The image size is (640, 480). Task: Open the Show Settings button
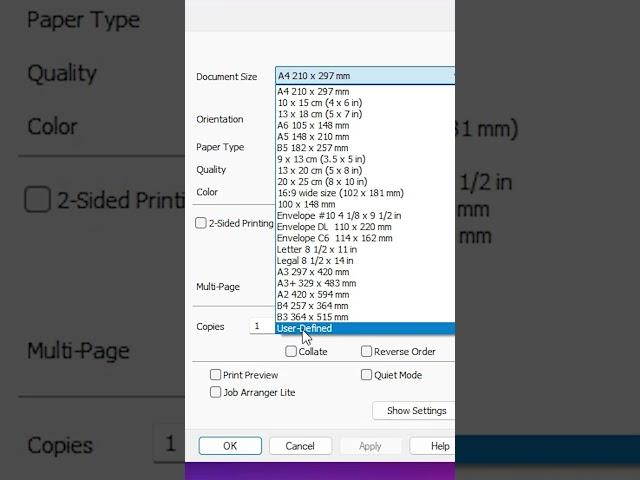[x=414, y=411]
